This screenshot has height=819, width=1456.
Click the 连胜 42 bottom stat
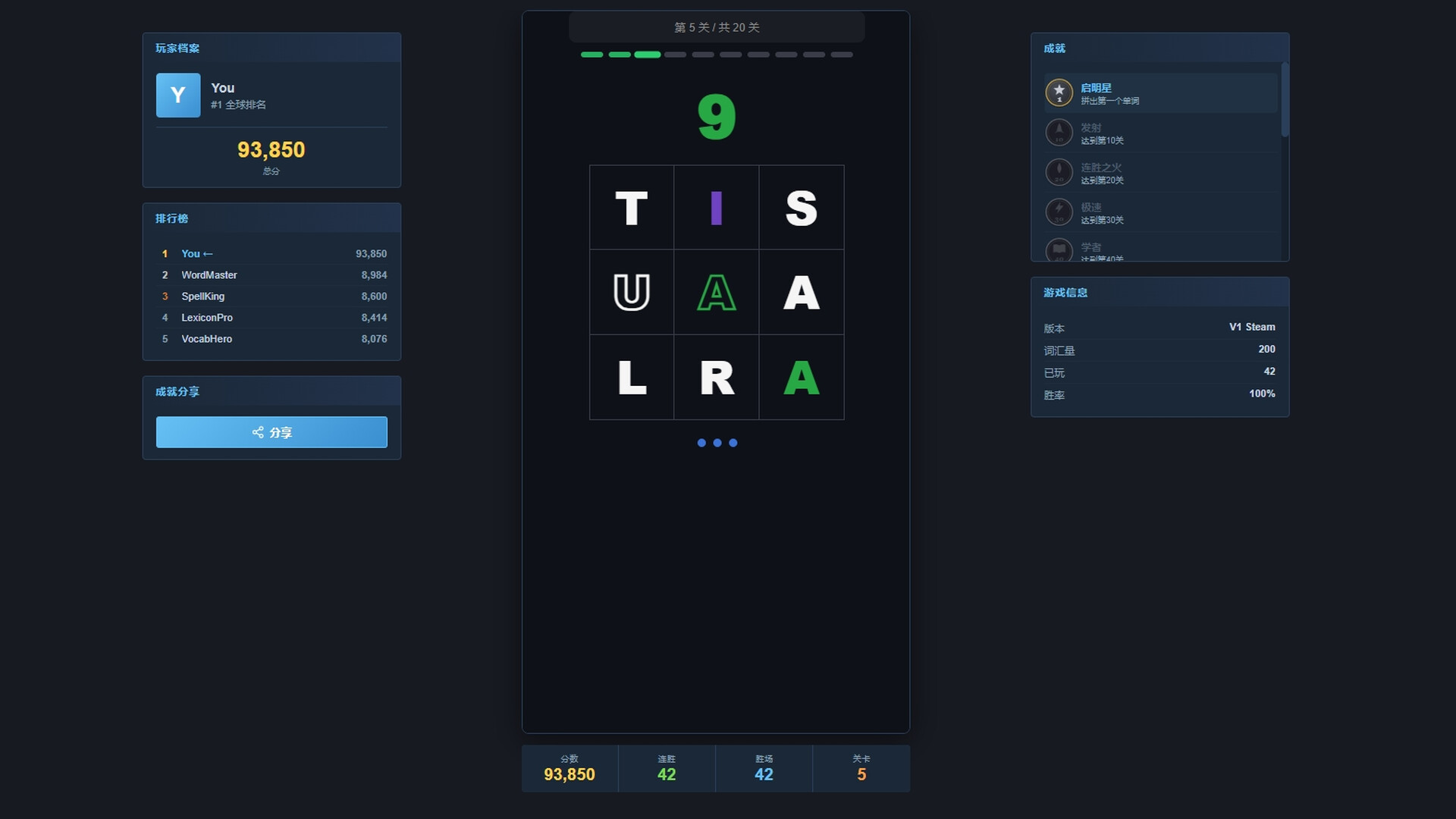(x=667, y=768)
